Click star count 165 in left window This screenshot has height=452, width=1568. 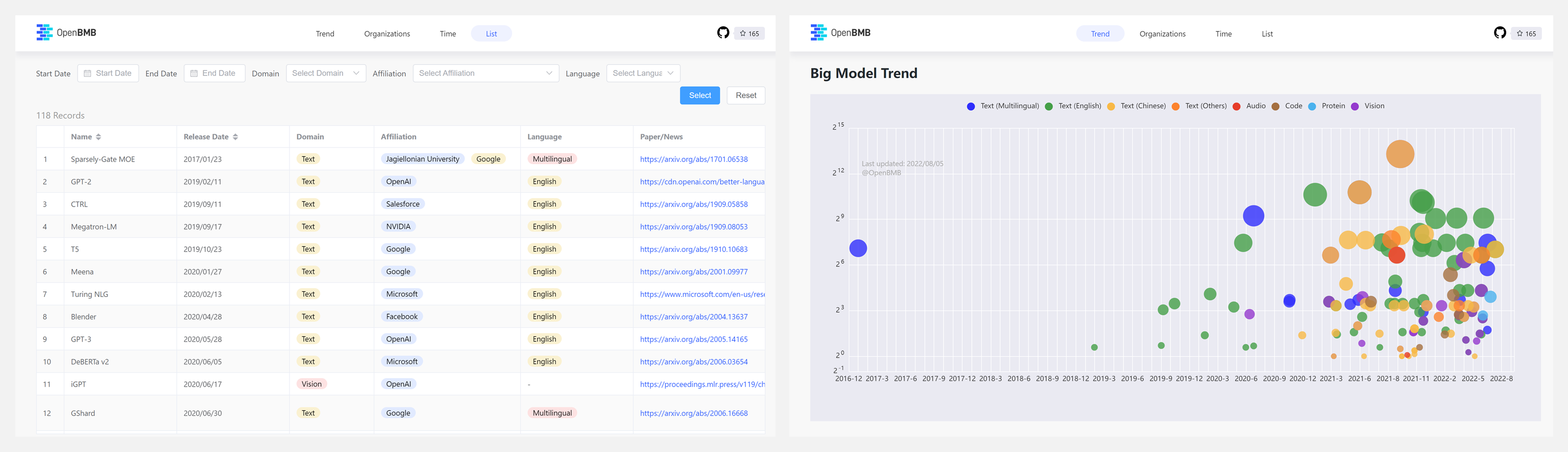750,34
